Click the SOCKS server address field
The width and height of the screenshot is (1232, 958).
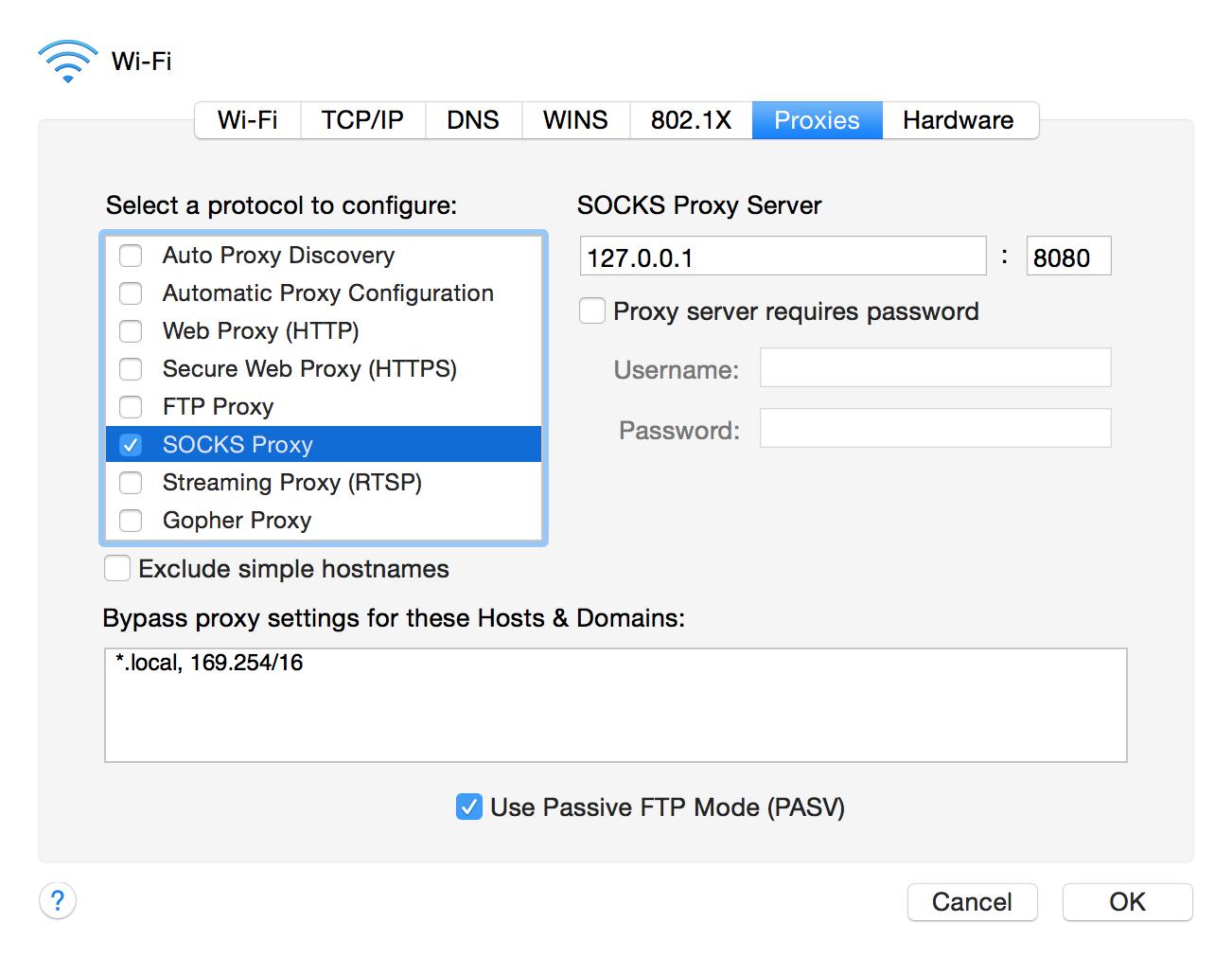(x=783, y=257)
